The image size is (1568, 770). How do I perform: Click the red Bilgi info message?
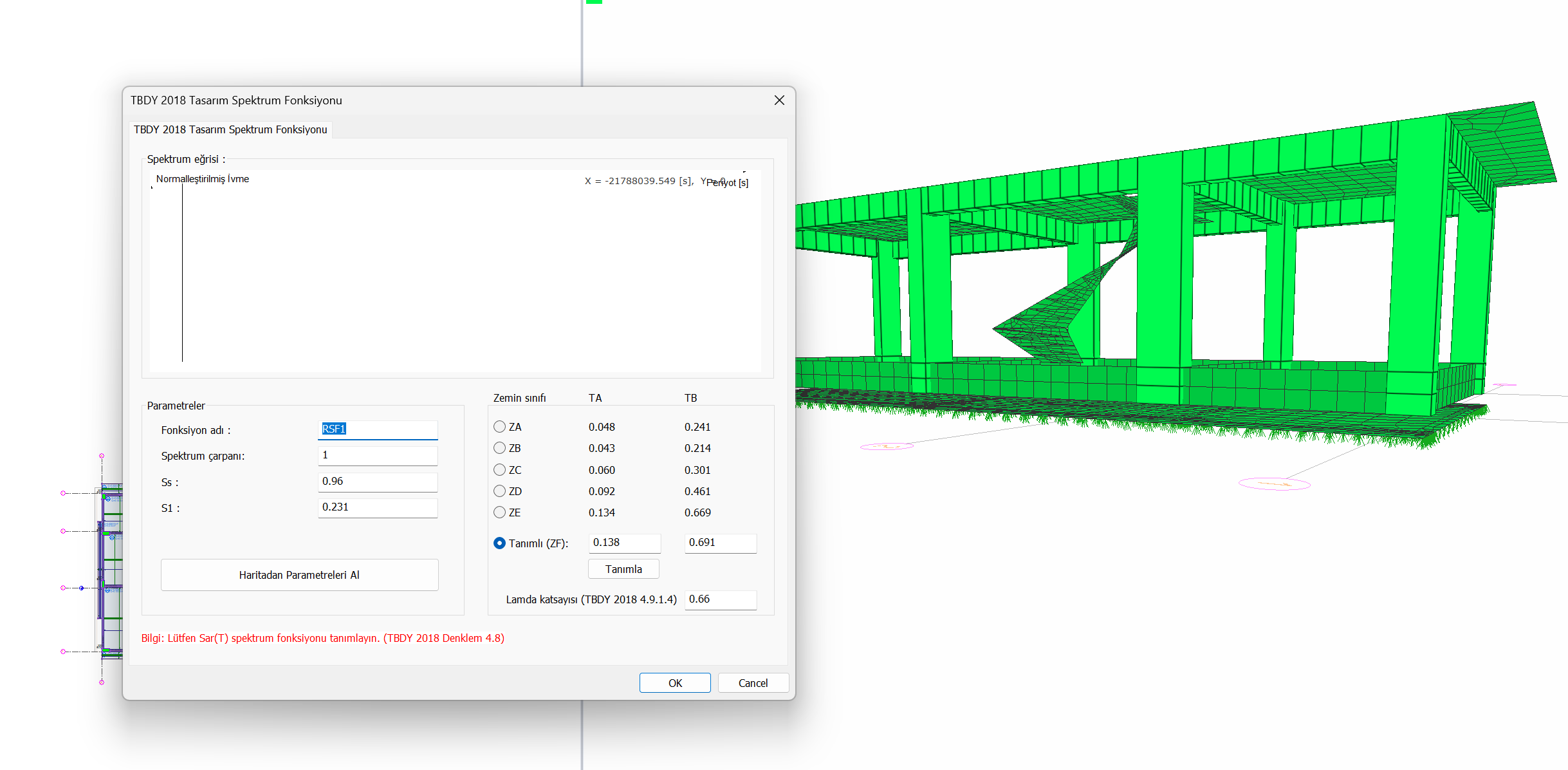pyautogui.click(x=323, y=638)
